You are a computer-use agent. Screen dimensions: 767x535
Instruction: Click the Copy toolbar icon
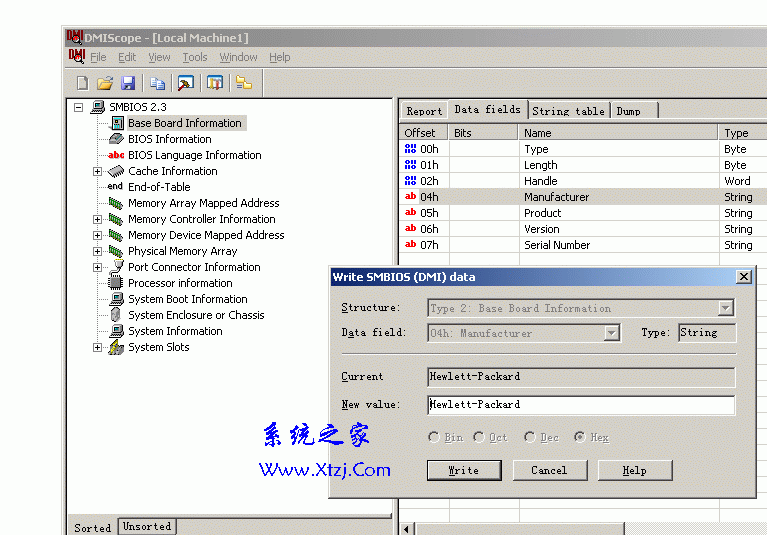157,83
